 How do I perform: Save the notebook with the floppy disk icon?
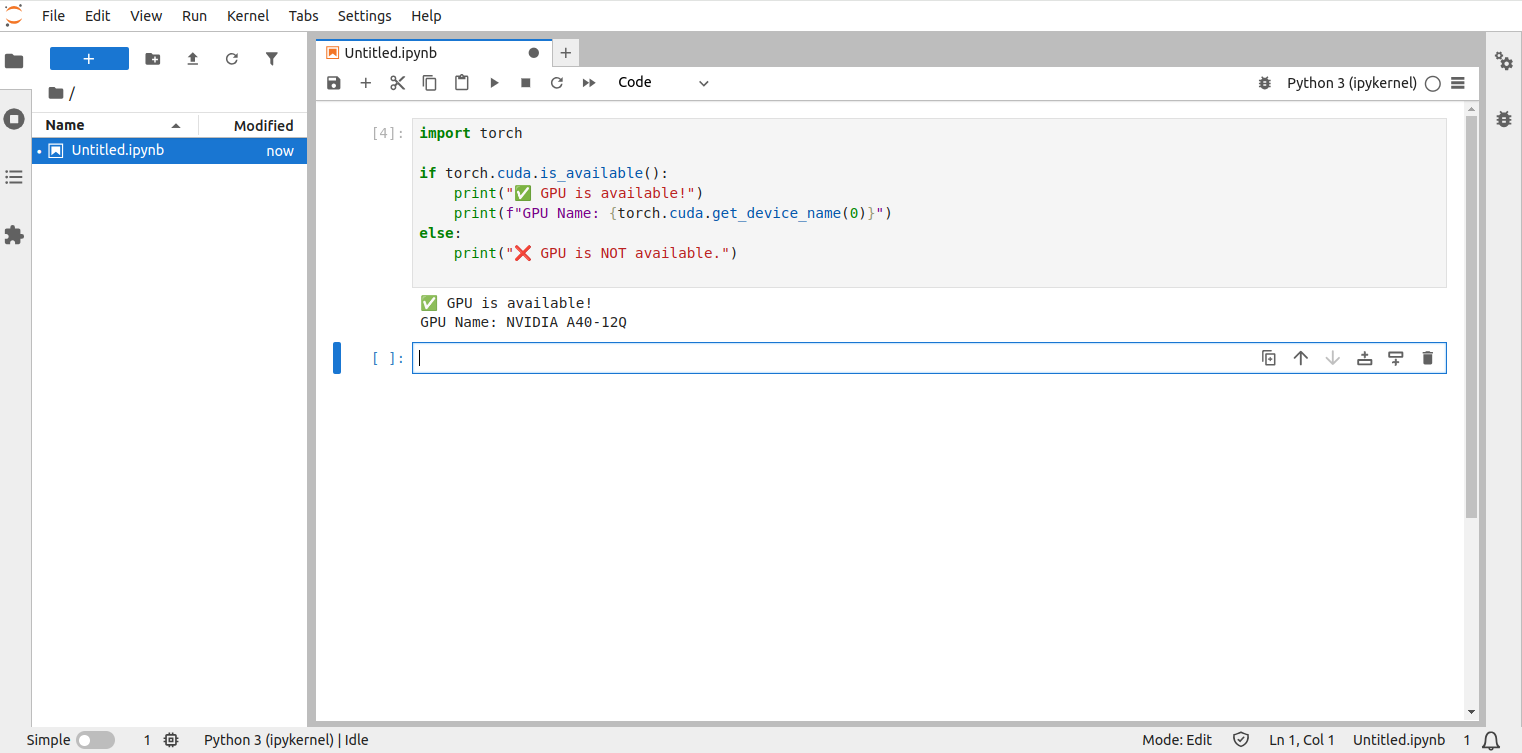click(334, 83)
